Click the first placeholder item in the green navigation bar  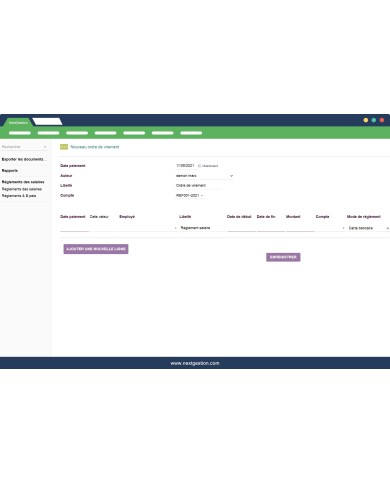[x=20, y=133]
